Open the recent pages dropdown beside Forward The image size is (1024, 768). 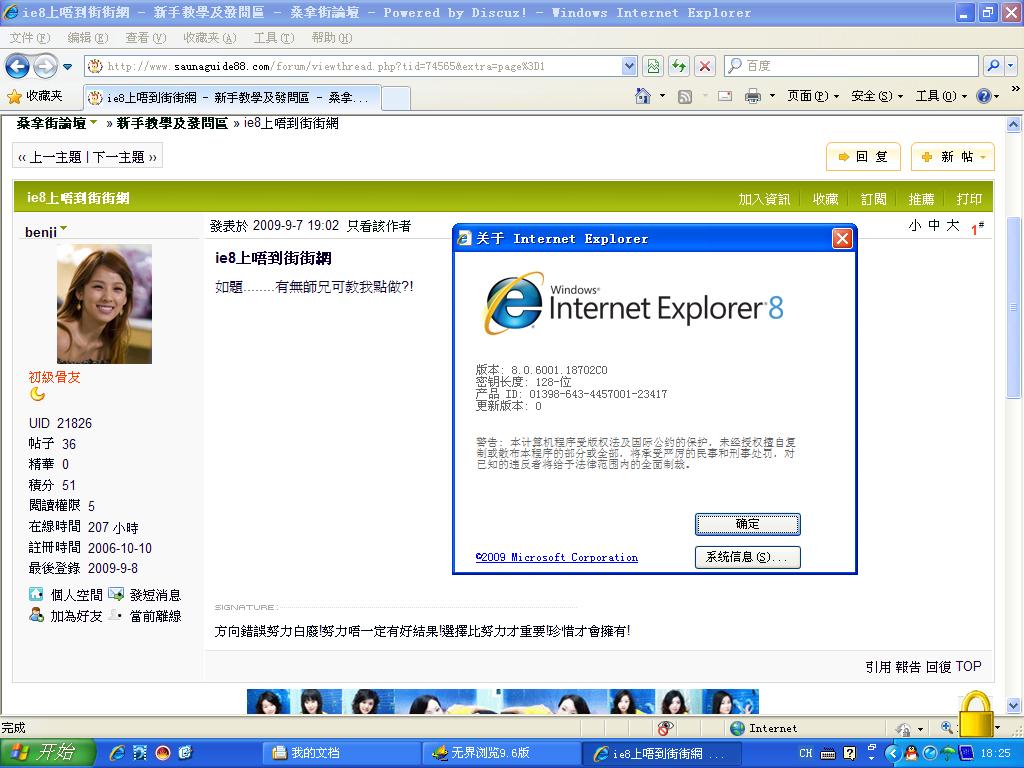pyautogui.click(x=67, y=67)
